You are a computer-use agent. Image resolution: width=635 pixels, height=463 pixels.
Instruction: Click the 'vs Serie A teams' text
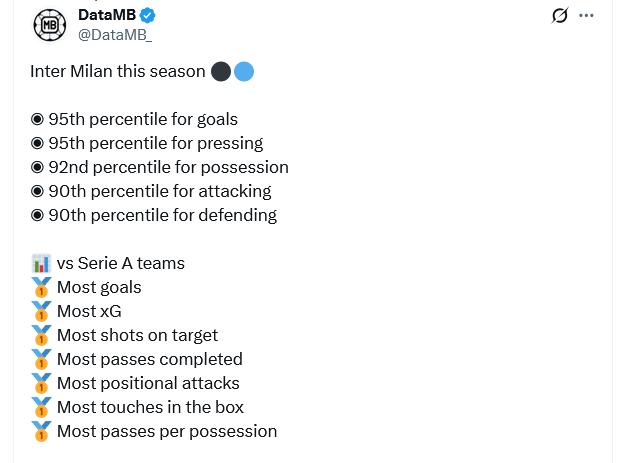click(121, 264)
